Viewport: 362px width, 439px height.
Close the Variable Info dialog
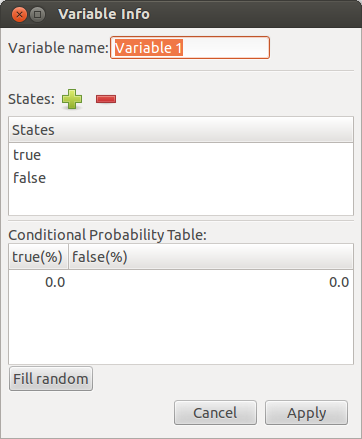tap(19, 15)
